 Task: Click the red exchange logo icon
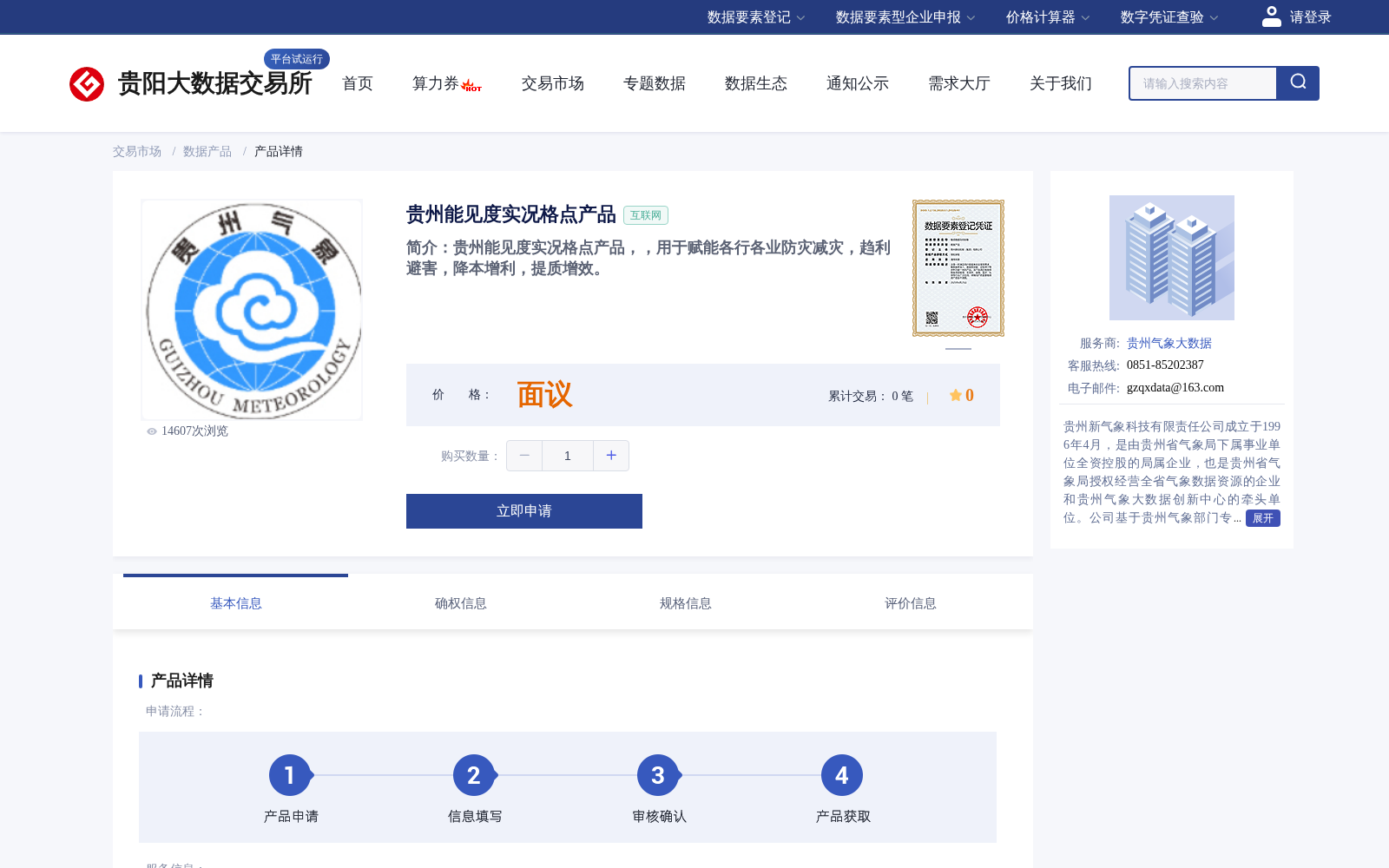(x=87, y=84)
